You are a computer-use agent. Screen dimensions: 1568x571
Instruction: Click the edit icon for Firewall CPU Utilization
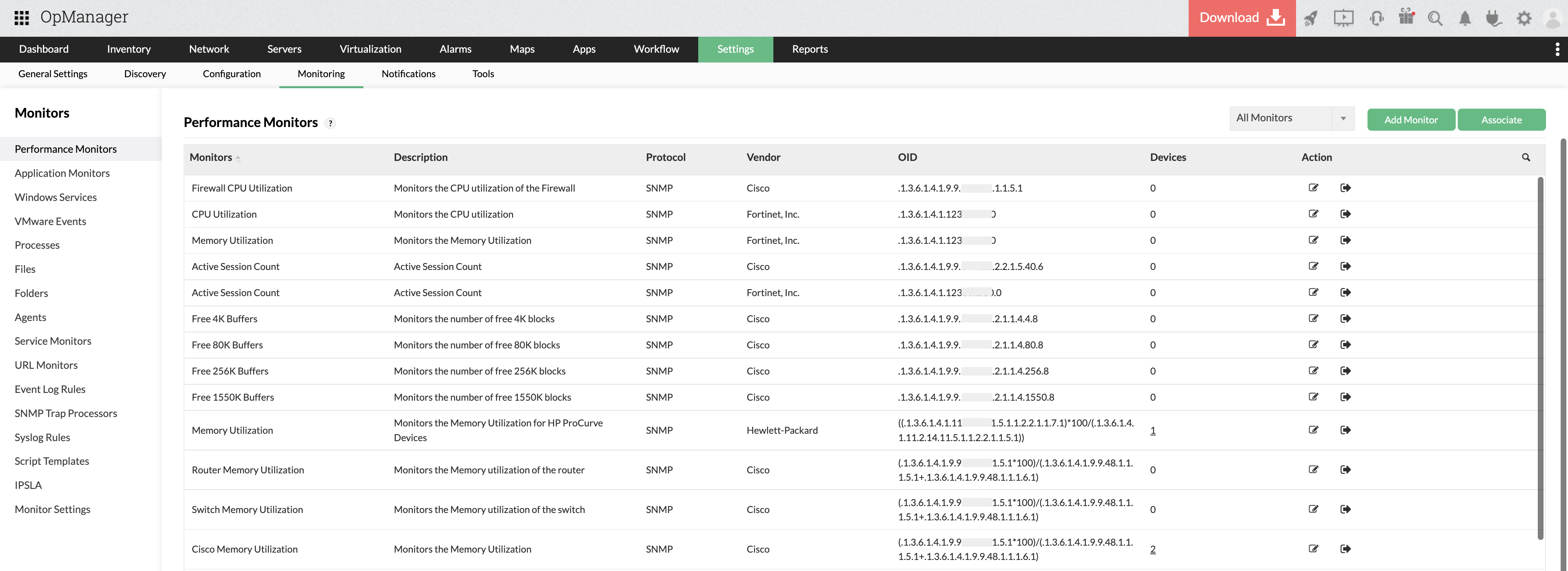[1313, 187]
